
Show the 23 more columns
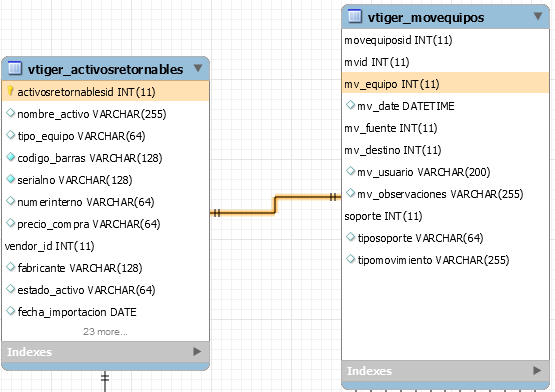point(105,331)
